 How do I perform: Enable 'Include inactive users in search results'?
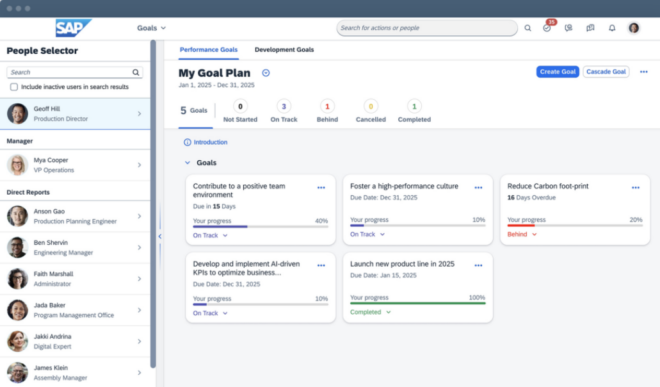click(14, 87)
